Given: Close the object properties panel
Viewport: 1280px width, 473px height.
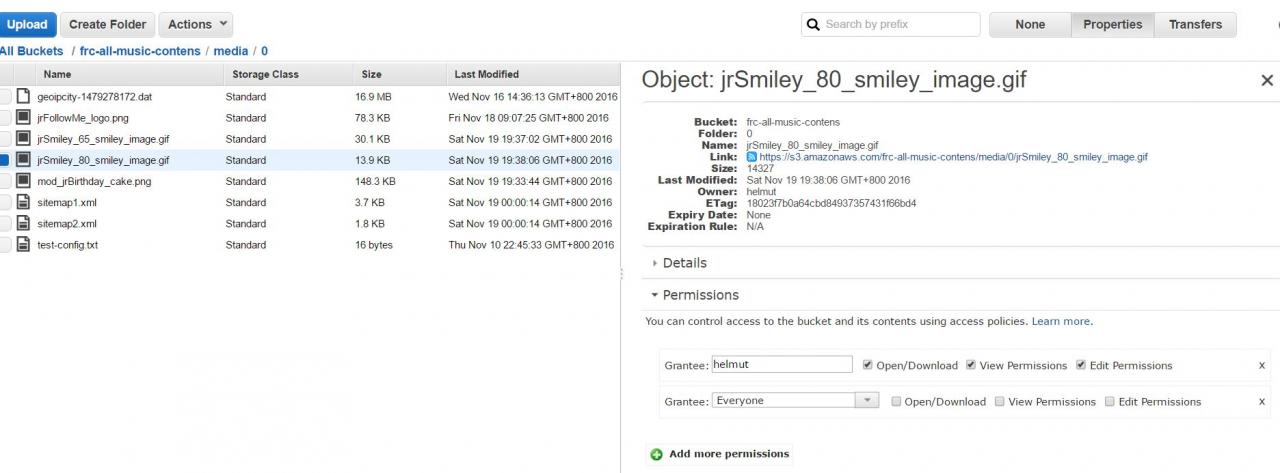Looking at the screenshot, I should pyautogui.click(x=1267, y=80).
